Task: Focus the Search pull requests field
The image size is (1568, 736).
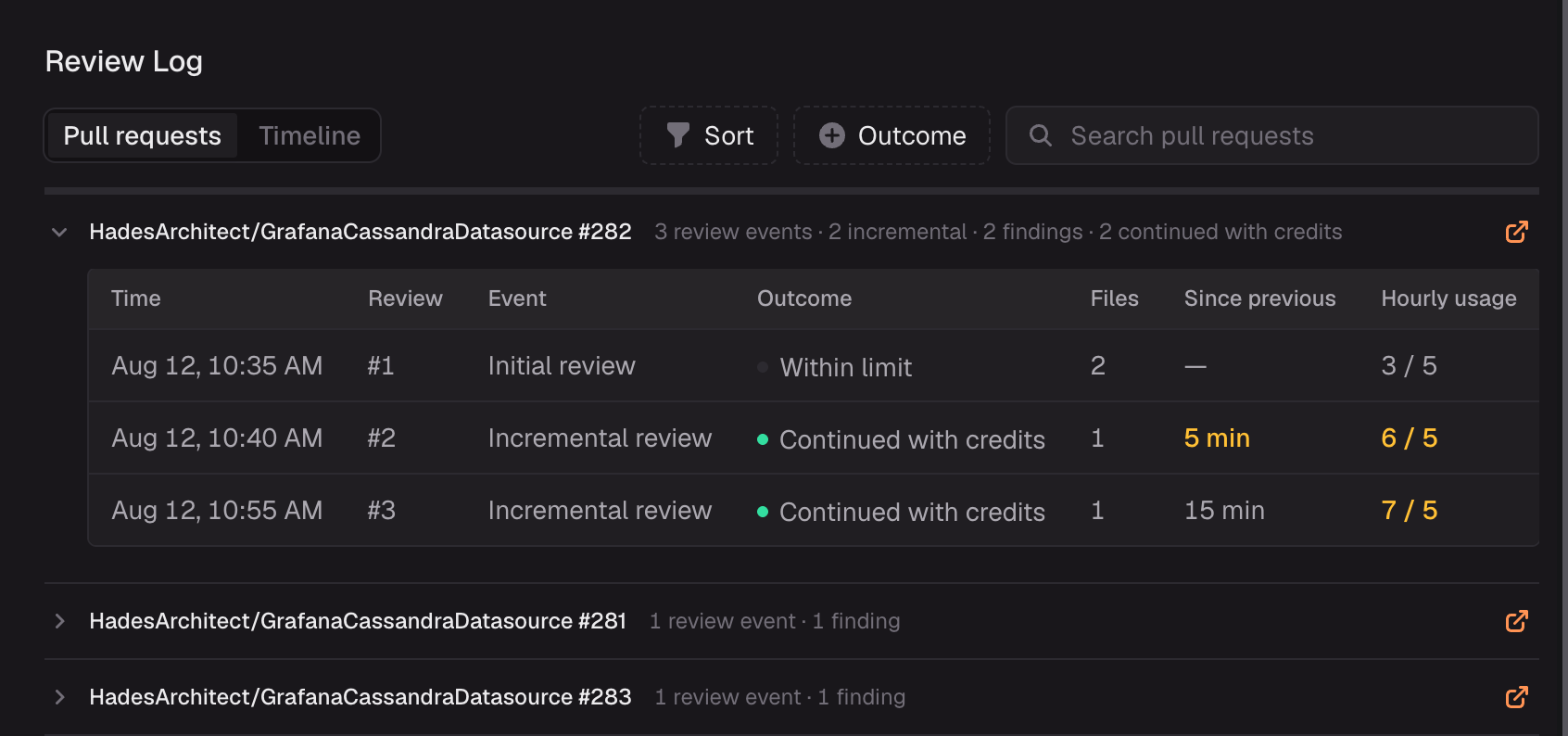Action: tap(1272, 135)
